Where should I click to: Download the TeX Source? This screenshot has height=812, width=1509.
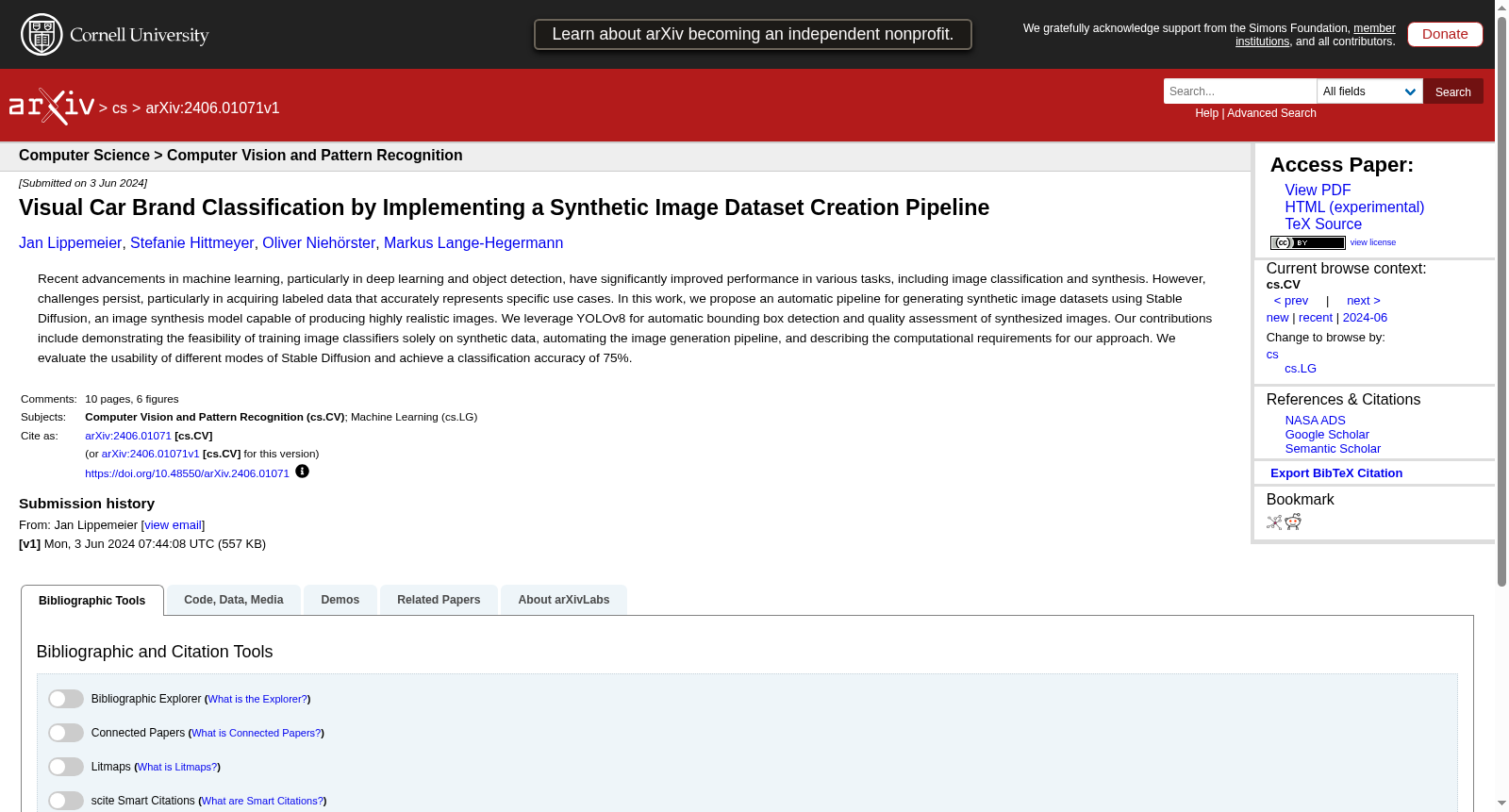click(1323, 224)
